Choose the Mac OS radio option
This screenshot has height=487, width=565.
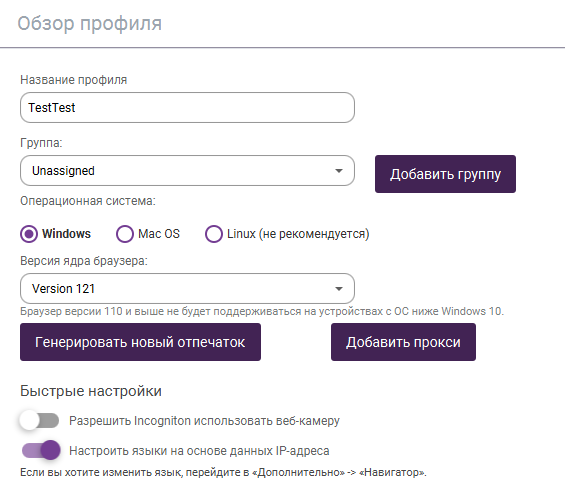pyautogui.click(x=125, y=234)
